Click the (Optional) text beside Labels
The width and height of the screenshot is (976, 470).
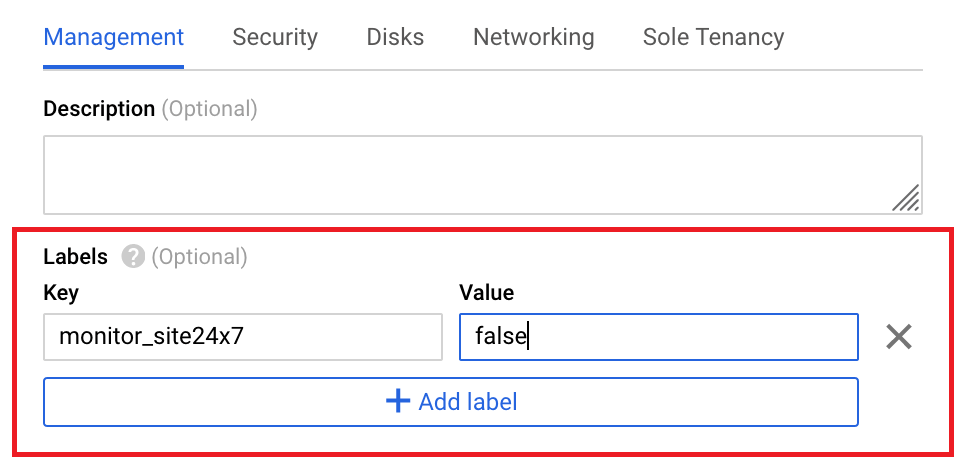[x=199, y=257]
